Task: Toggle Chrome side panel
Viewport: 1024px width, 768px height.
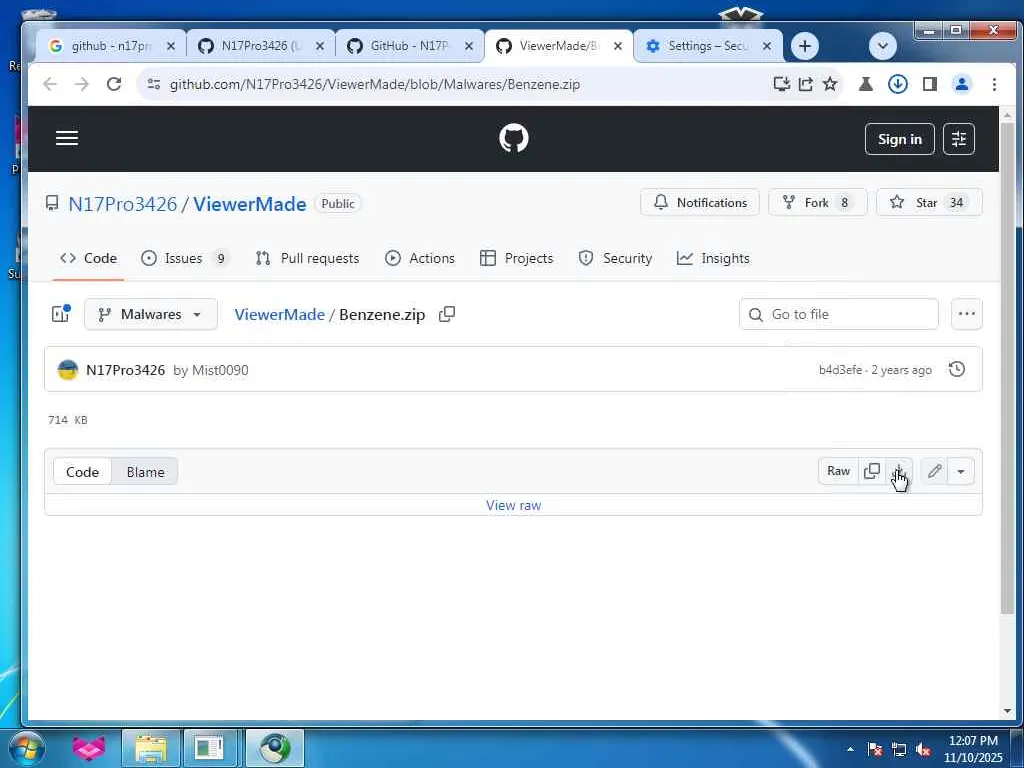Action: tap(930, 84)
